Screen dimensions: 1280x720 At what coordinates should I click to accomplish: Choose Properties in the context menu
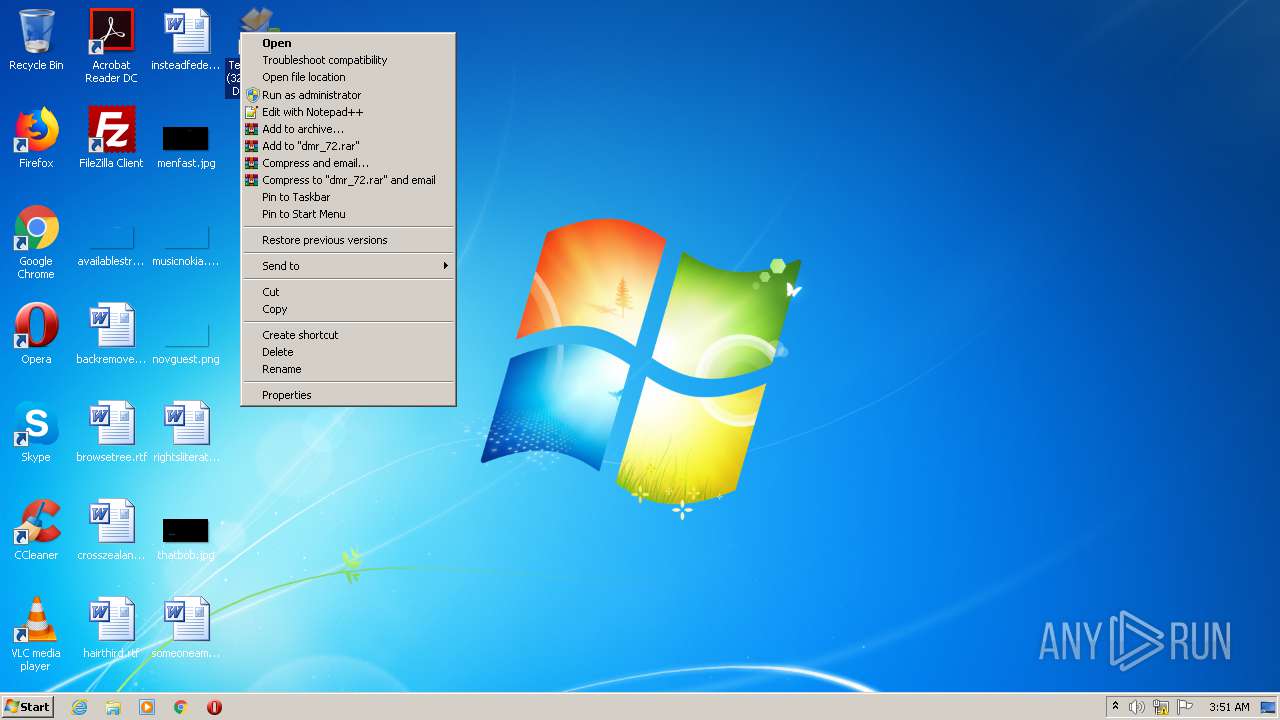coord(349,395)
